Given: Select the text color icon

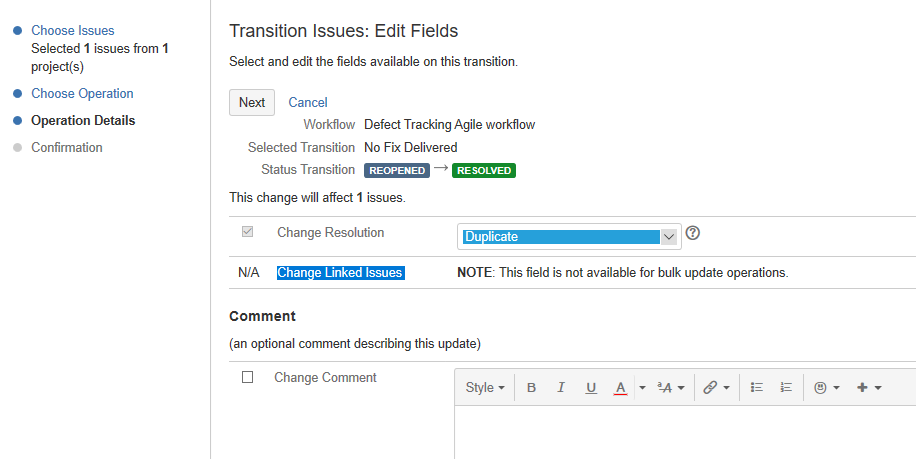Looking at the screenshot, I should 620,388.
